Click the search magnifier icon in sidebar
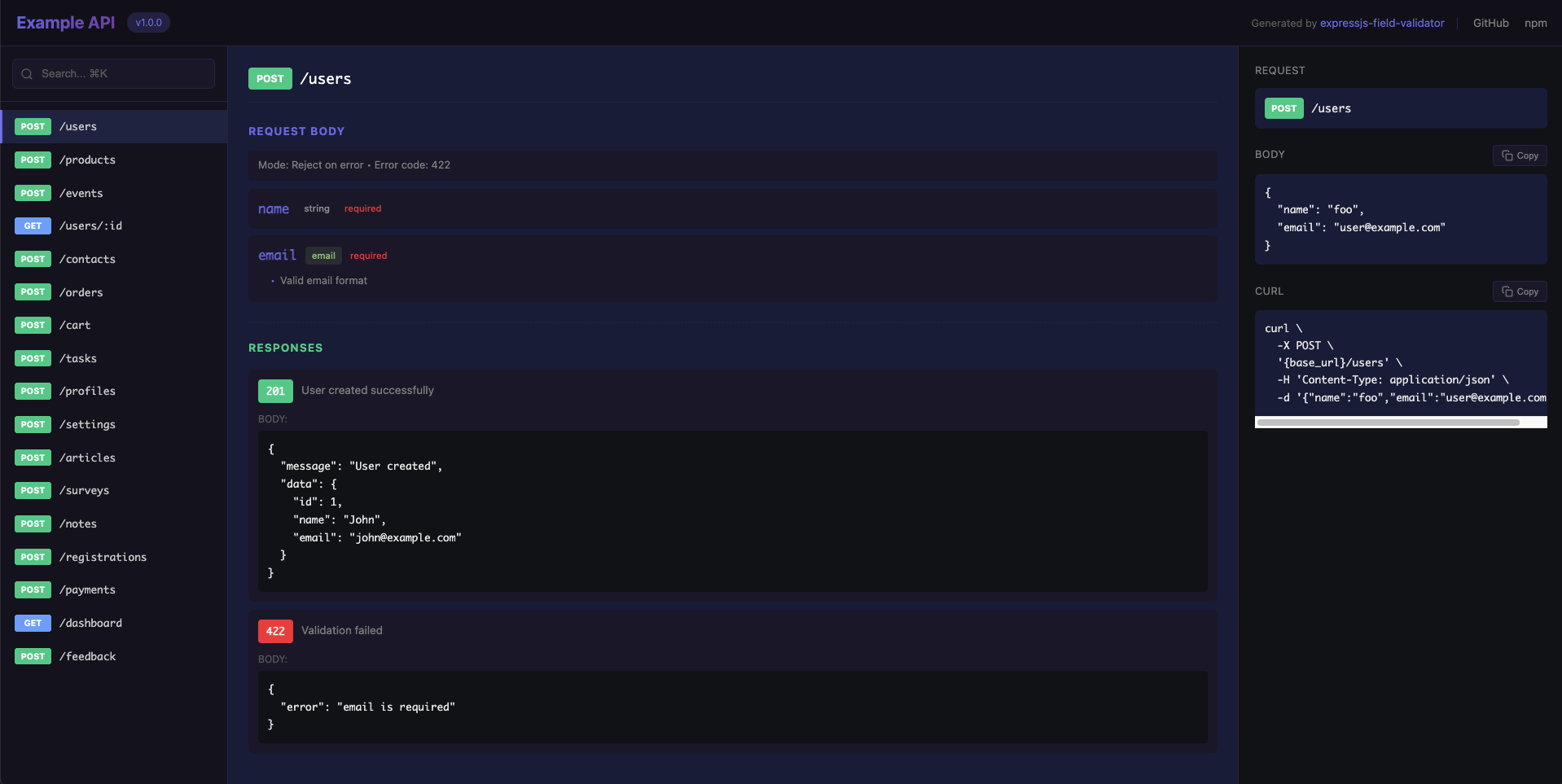The width and height of the screenshot is (1562, 784). click(x=27, y=73)
